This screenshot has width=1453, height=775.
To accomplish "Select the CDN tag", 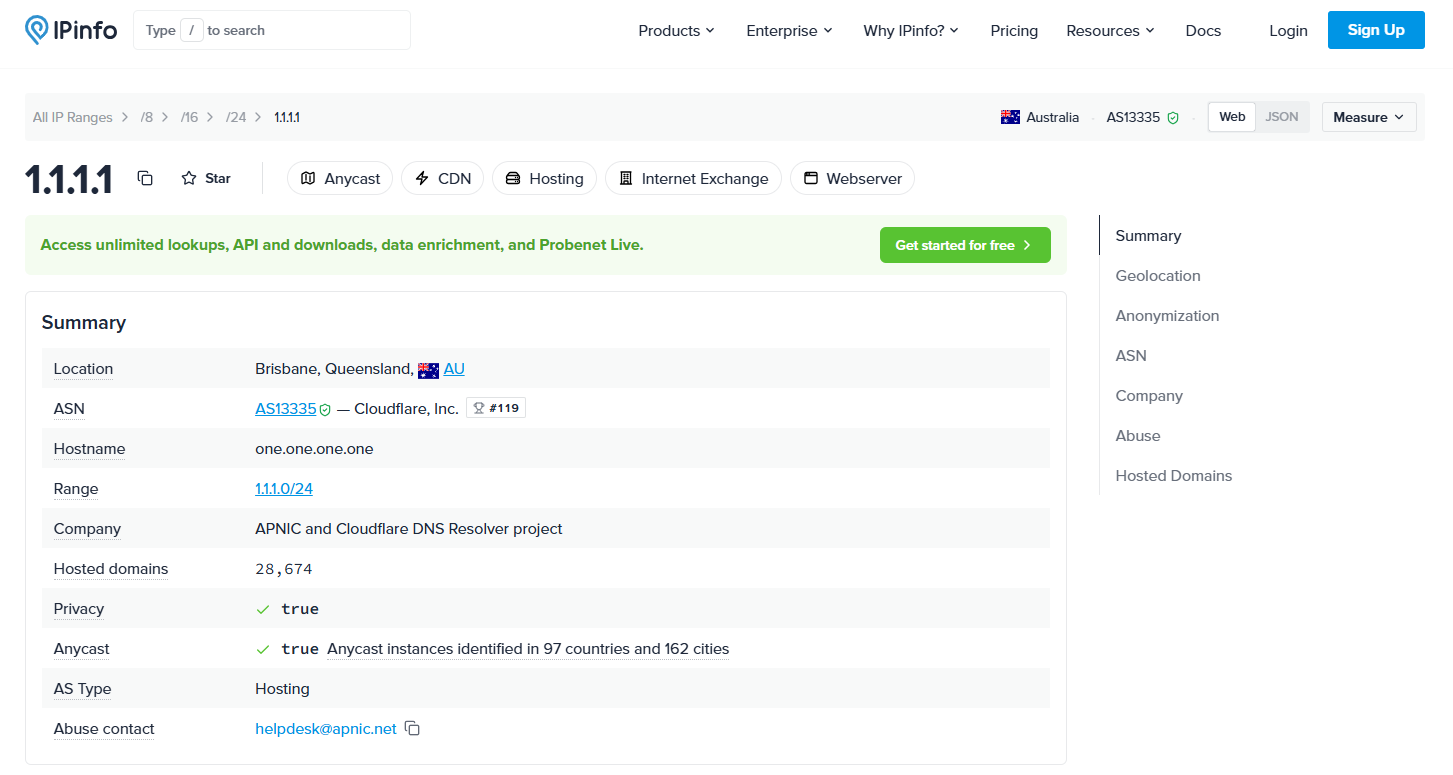I will coord(443,178).
